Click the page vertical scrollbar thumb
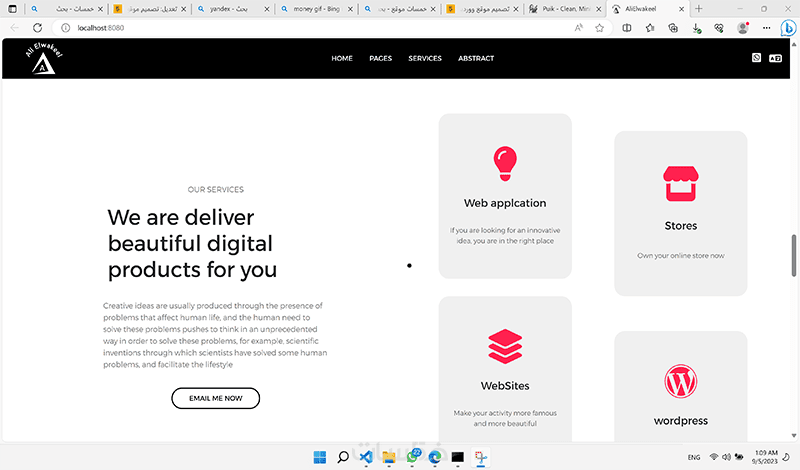This screenshot has width=800, height=470. click(794, 255)
